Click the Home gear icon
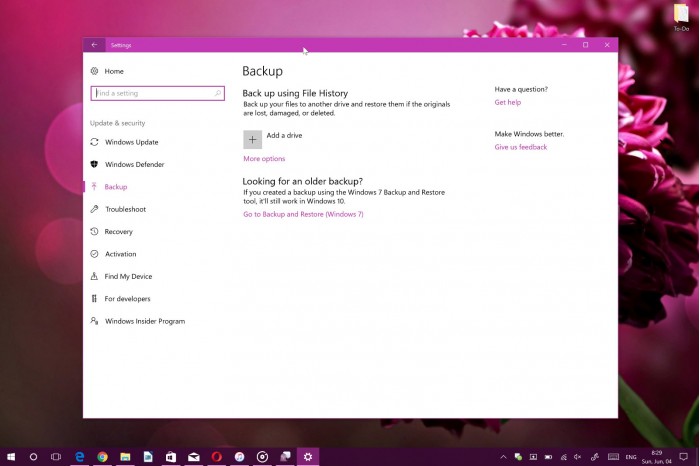This screenshot has width=700, height=466. point(94,71)
